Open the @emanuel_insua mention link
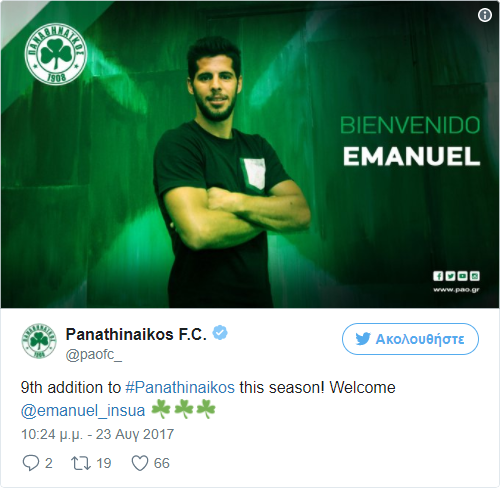 pyautogui.click(x=83, y=410)
